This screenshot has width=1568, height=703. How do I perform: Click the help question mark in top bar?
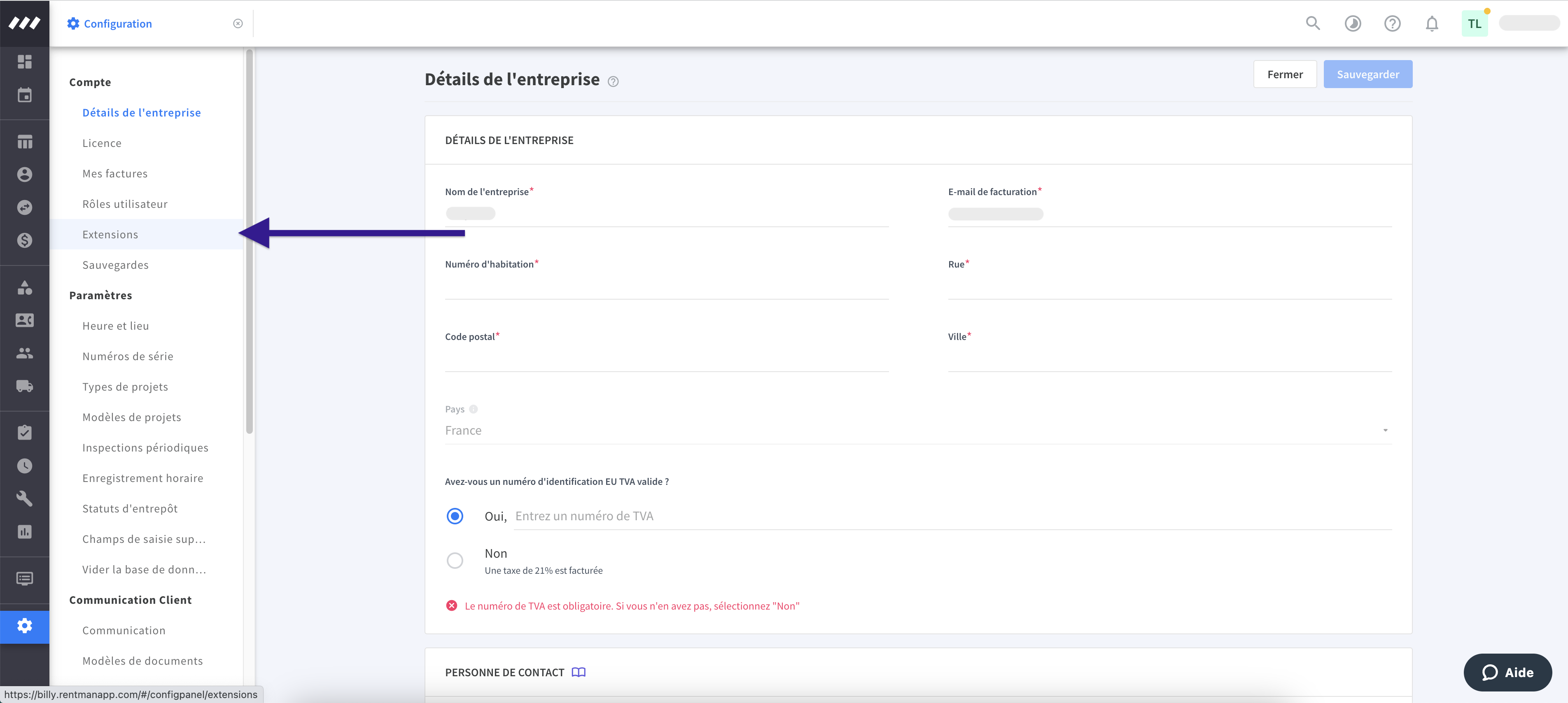(1392, 24)
